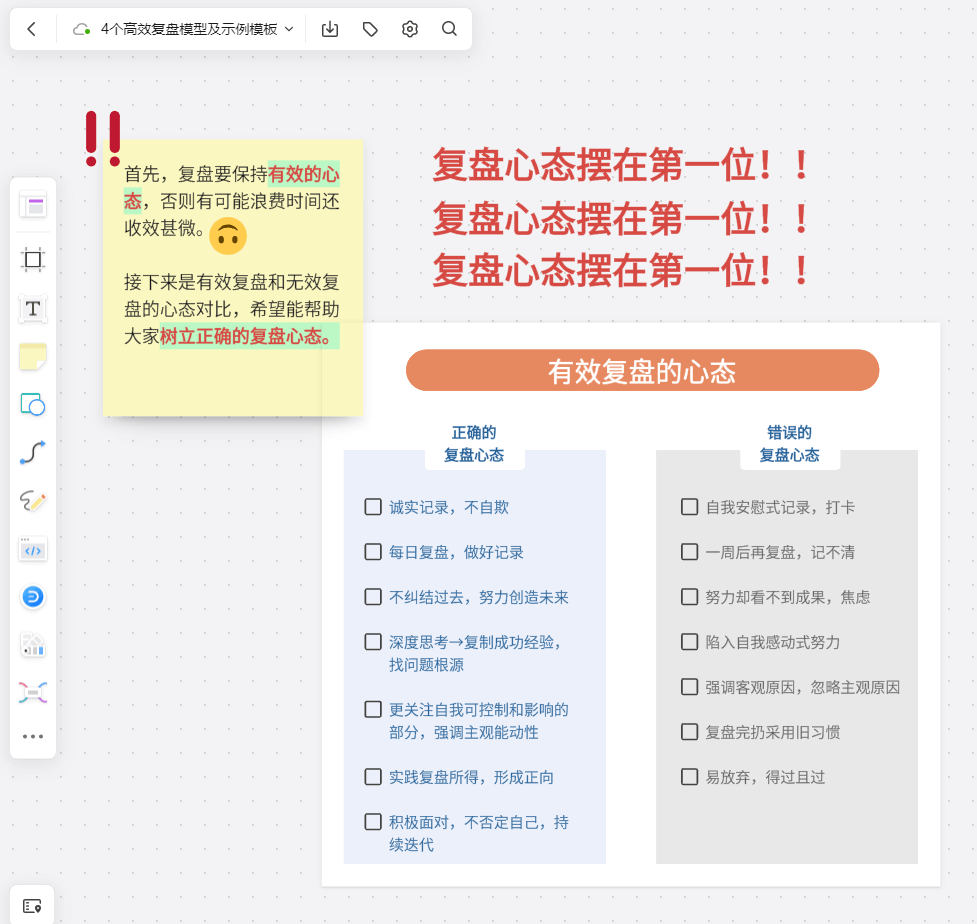977x924 pixels.
Task: Open the mind map tool
Action: [x=33, y=692]
